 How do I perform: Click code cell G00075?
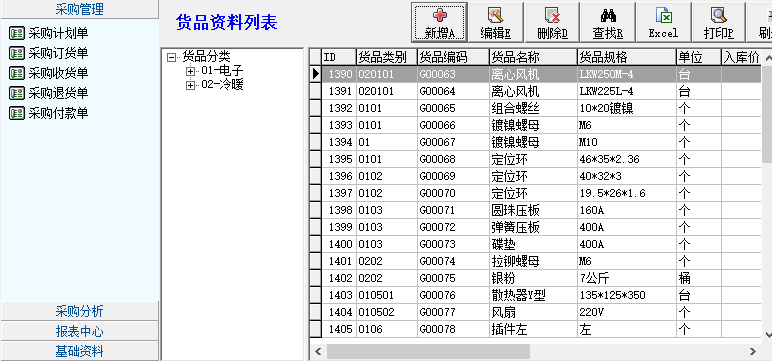click(453, 278)
